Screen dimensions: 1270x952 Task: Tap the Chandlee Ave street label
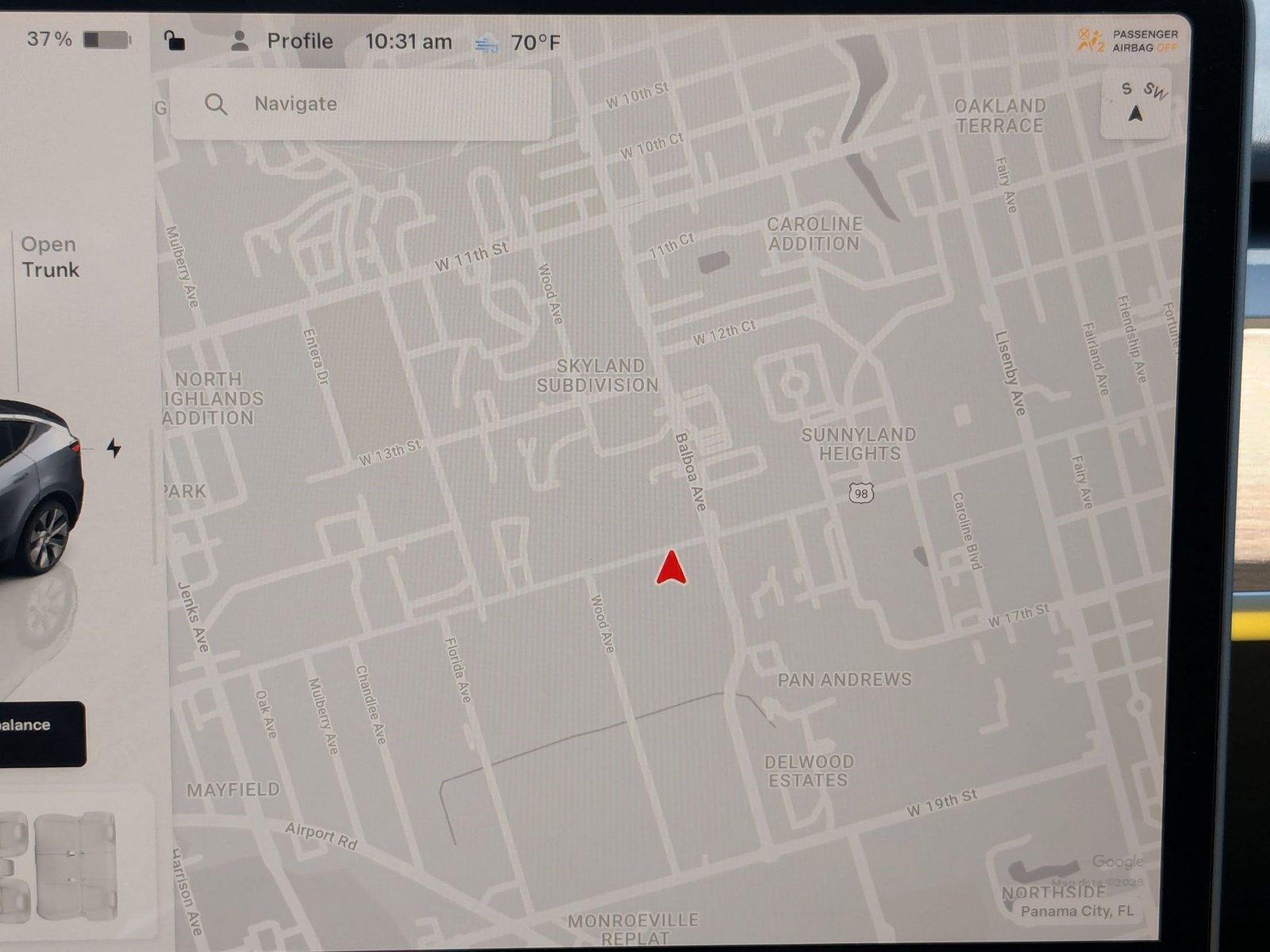coord(371,704)
